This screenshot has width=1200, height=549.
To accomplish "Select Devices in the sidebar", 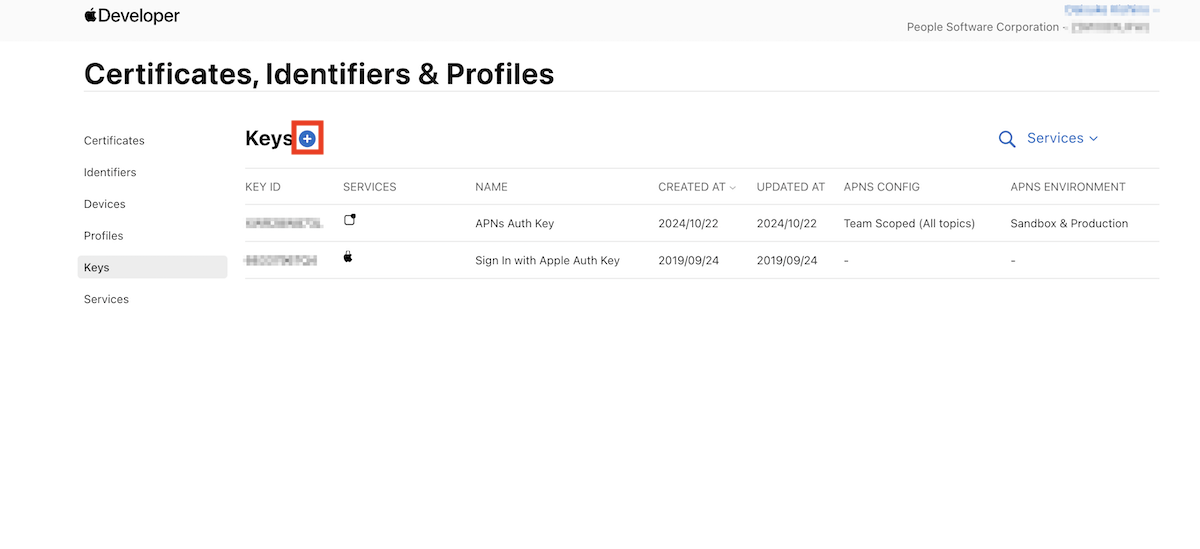I will pos(105,204).
